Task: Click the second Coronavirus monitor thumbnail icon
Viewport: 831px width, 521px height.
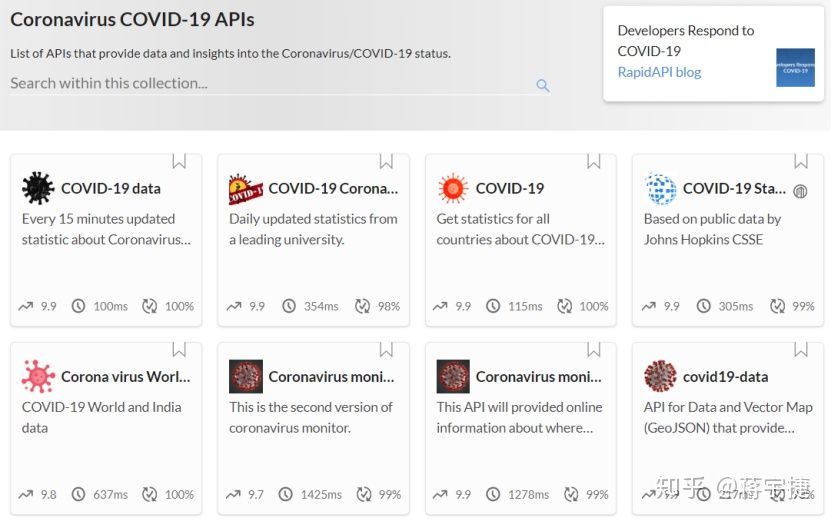Action: 453,377
